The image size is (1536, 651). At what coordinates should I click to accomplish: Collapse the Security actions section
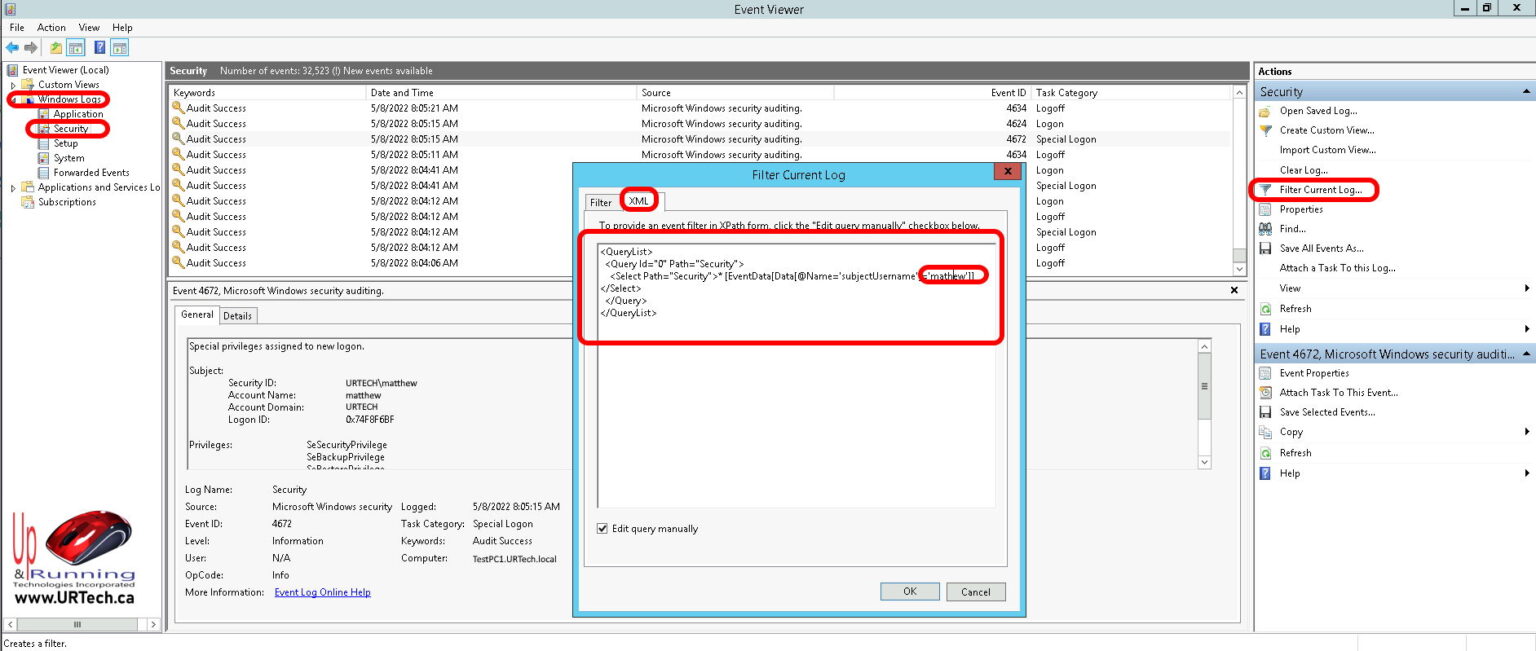(x=1526, y=92)
